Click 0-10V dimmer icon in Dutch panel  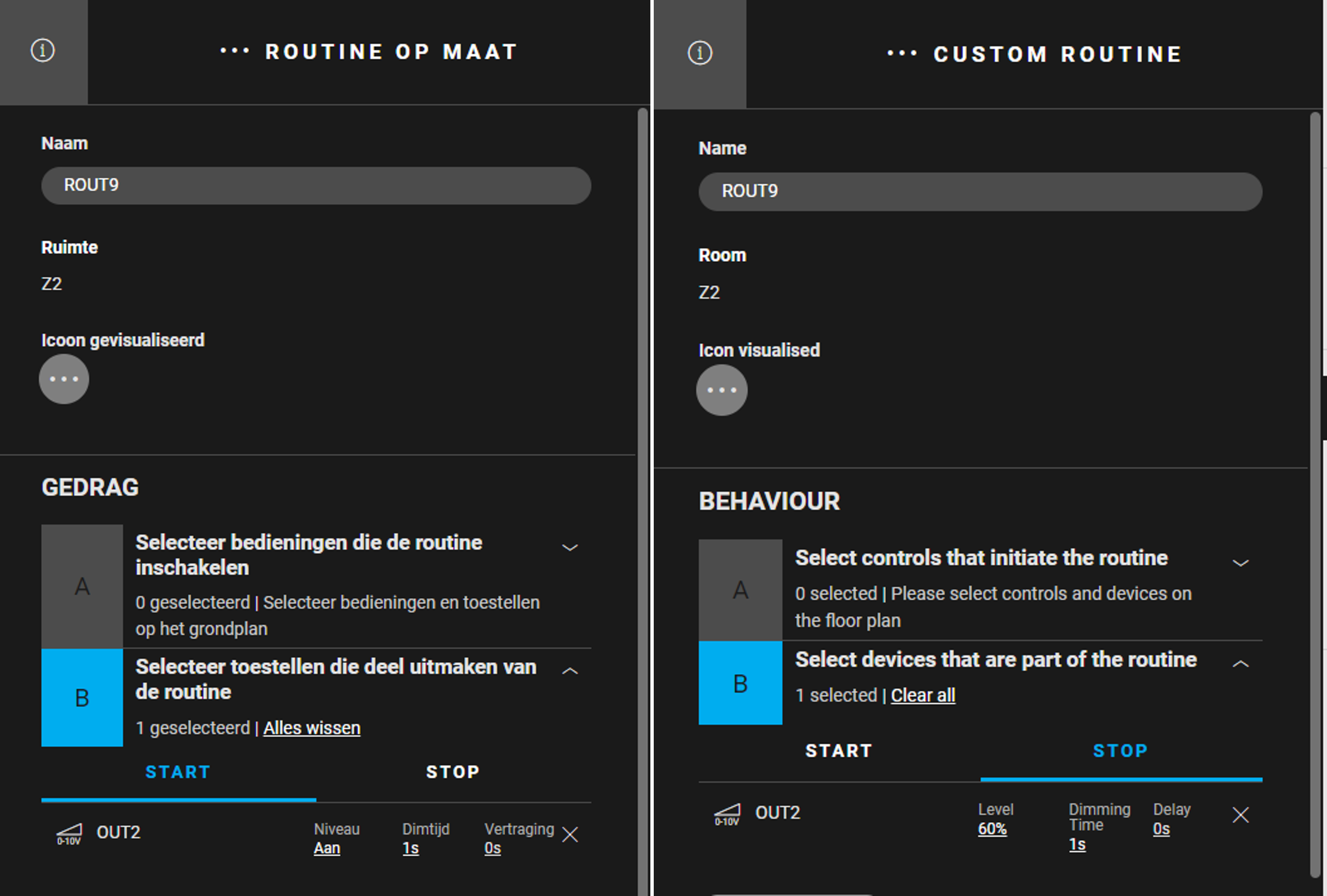69,834
